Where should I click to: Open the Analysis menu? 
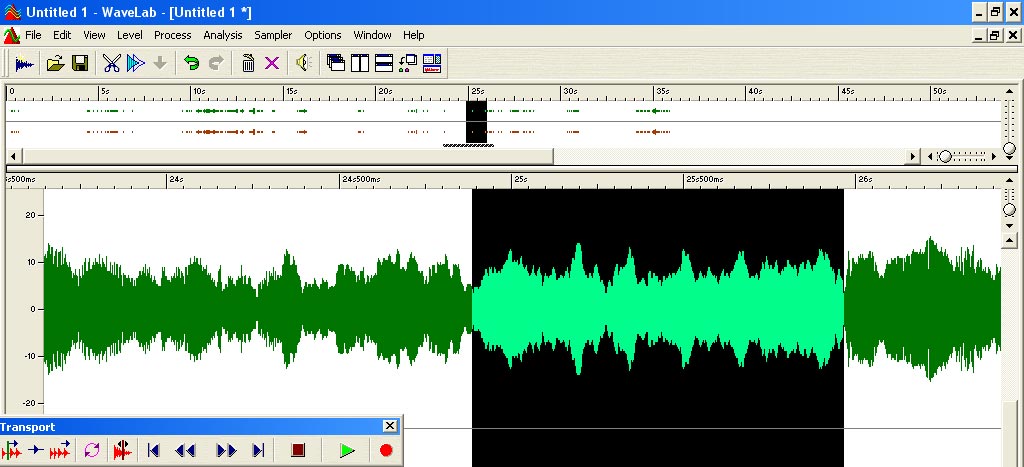(x=222, y=35)
